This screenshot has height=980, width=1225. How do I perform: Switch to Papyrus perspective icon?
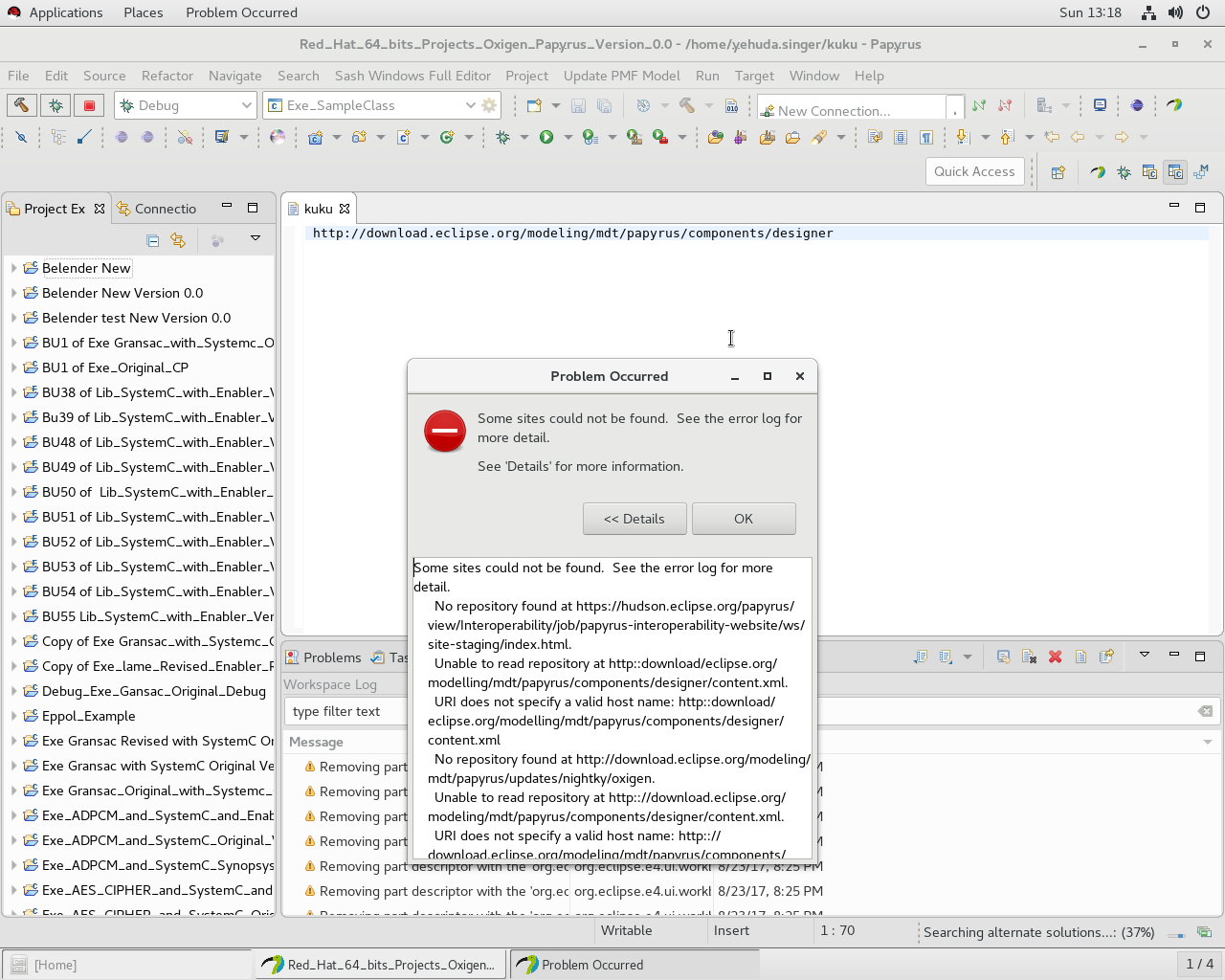click(1098, 172)
